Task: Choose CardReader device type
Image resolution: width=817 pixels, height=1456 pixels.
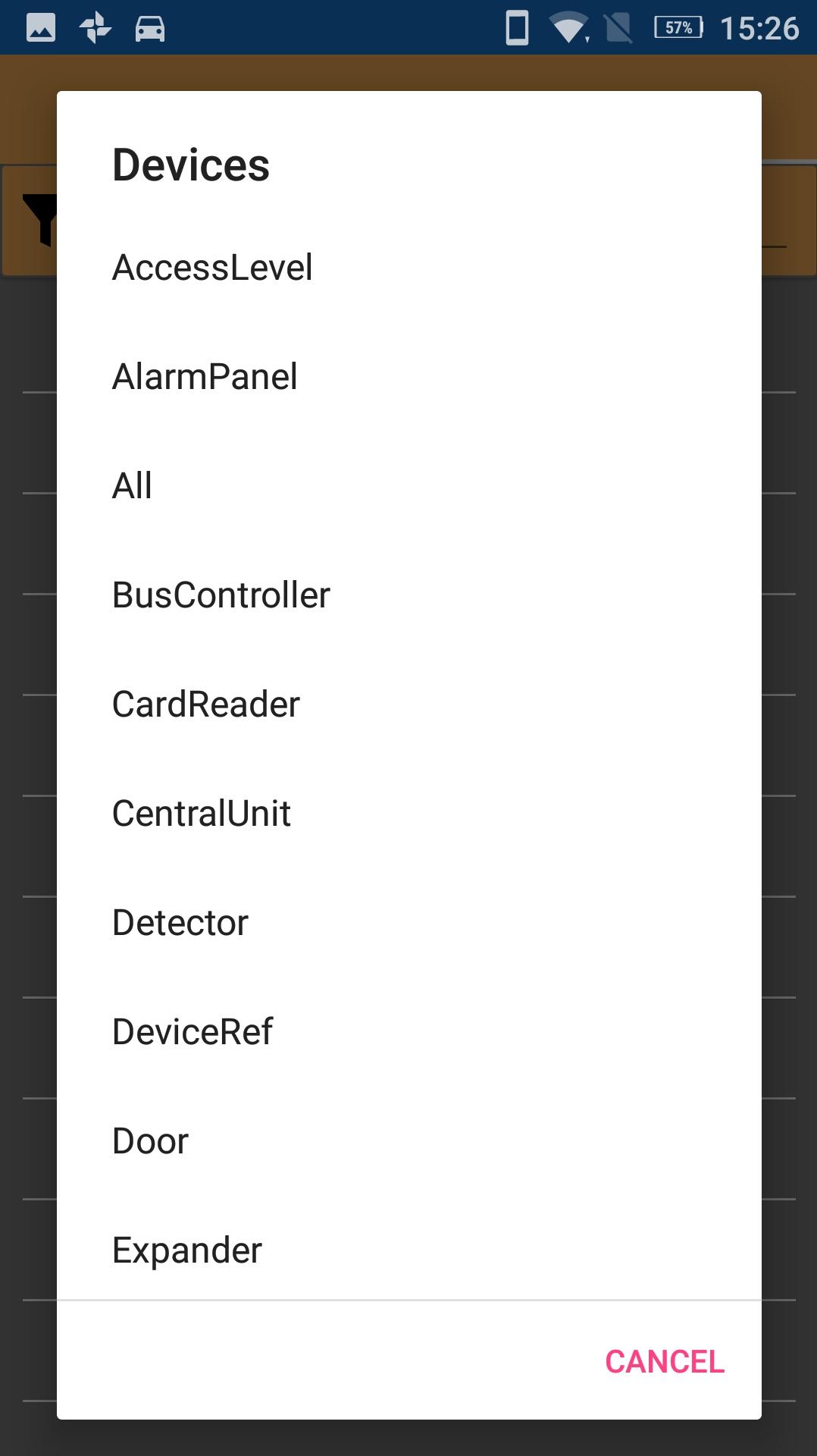Action: (206, 704)
